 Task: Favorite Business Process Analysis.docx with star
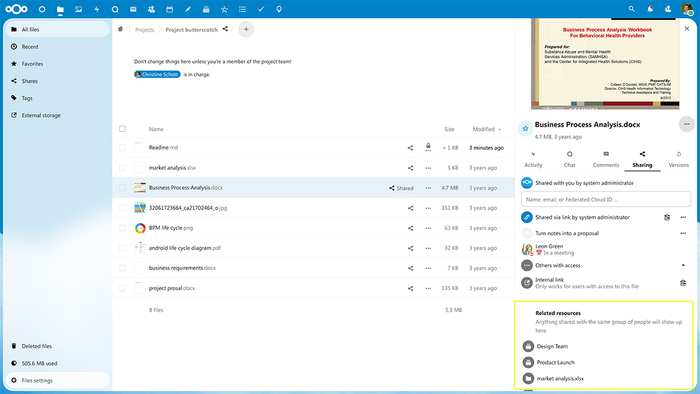[x=525, y=129]
